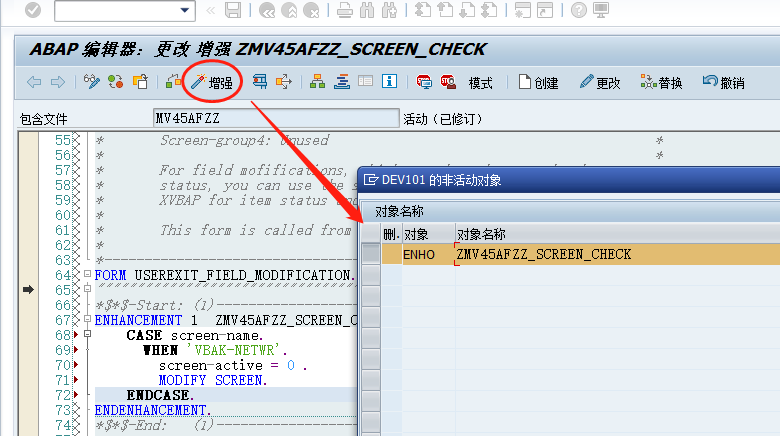Image resolution: width=780 pixels, height=436 pixels.
Task: Click the Print icon
Action: [345, 10]
